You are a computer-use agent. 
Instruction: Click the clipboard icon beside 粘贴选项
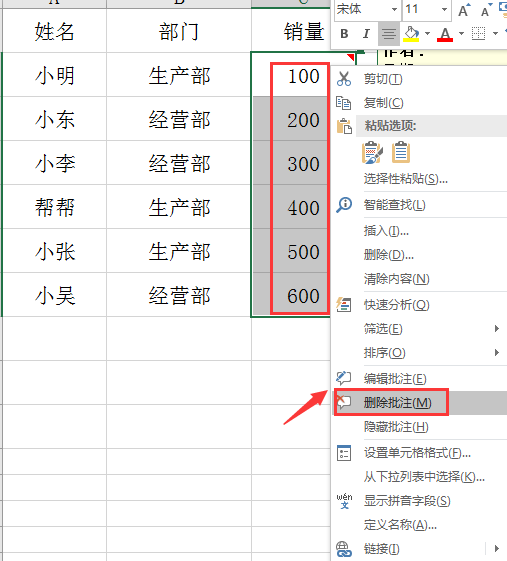tap(344, 126)
